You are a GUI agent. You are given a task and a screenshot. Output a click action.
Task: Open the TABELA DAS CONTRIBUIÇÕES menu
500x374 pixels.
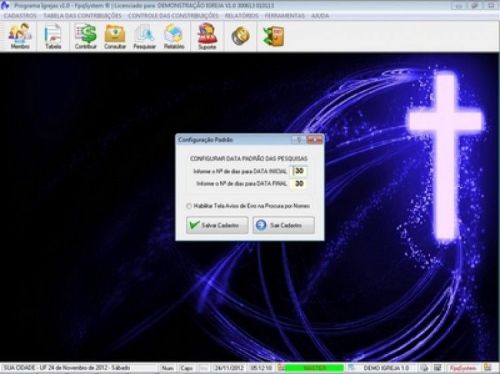click(83, 16)
